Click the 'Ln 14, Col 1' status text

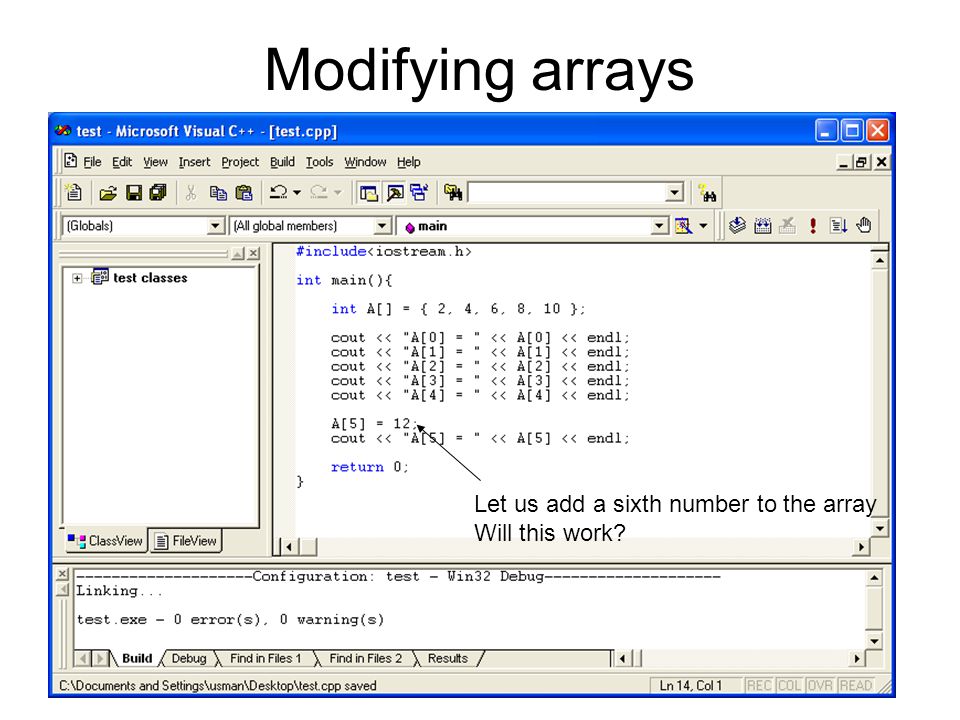click(691, 686)
